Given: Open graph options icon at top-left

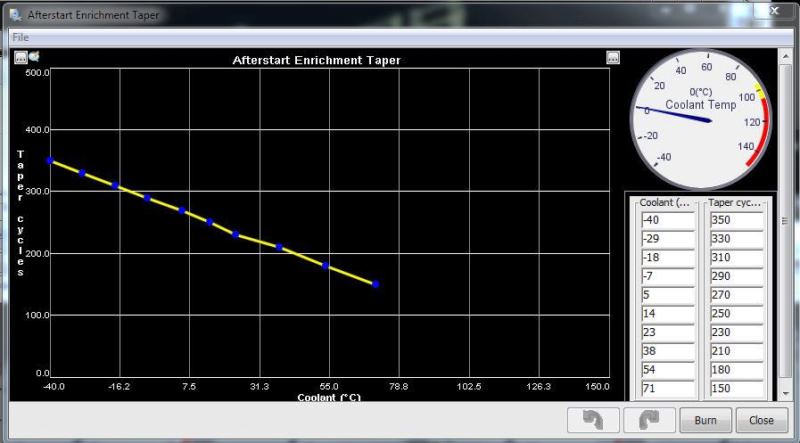Looking at the screenshot, I should [20, 58].
